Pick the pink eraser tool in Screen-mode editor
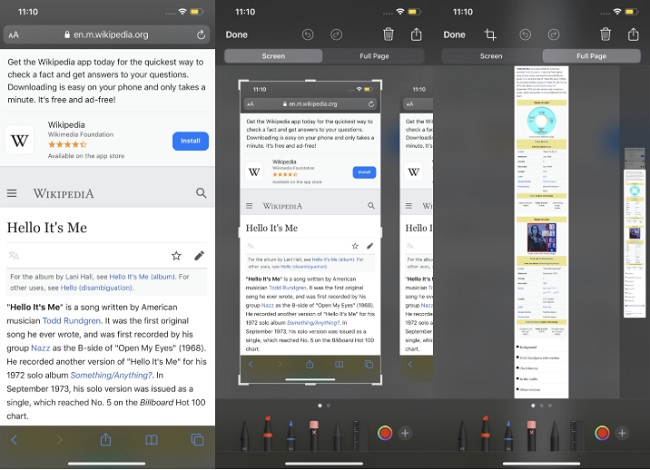Viewport: 650px width, 470px height. click(314, 436)
